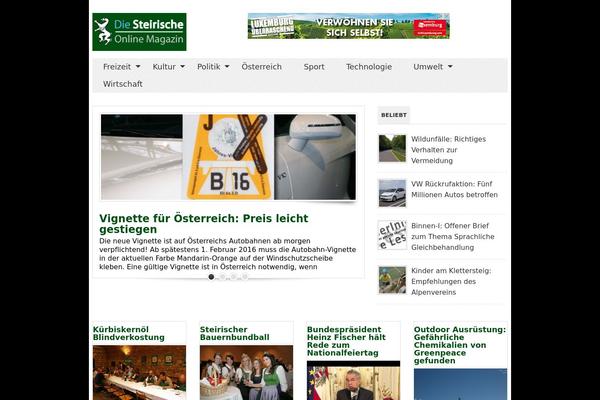The image size is (600, 400).
Task: Open the Heinz Fischer speech photo
Action: (x=354, y=380)
